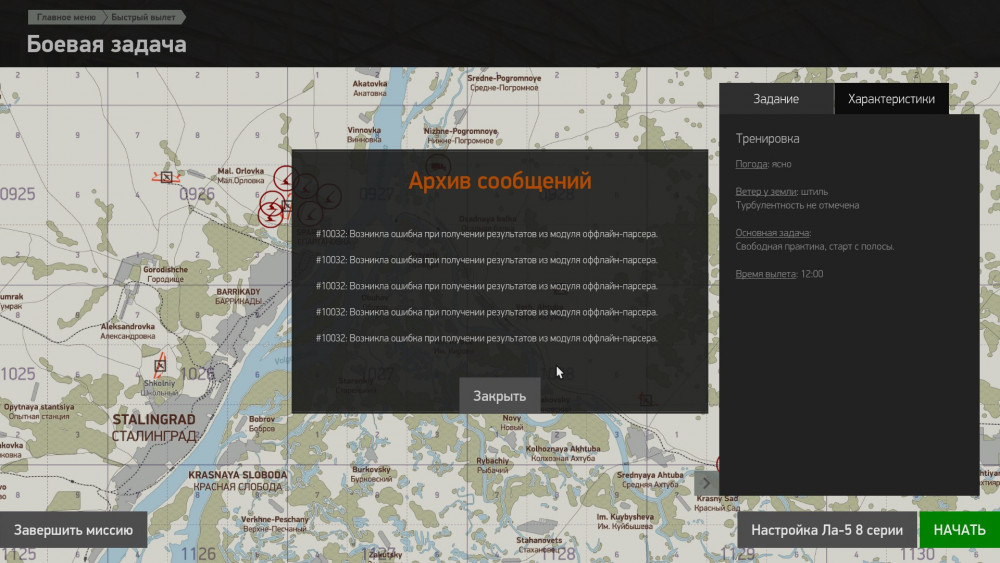Click the Тренировка heading
Screen dimensions: 1000x563
[x=767, y=138]
